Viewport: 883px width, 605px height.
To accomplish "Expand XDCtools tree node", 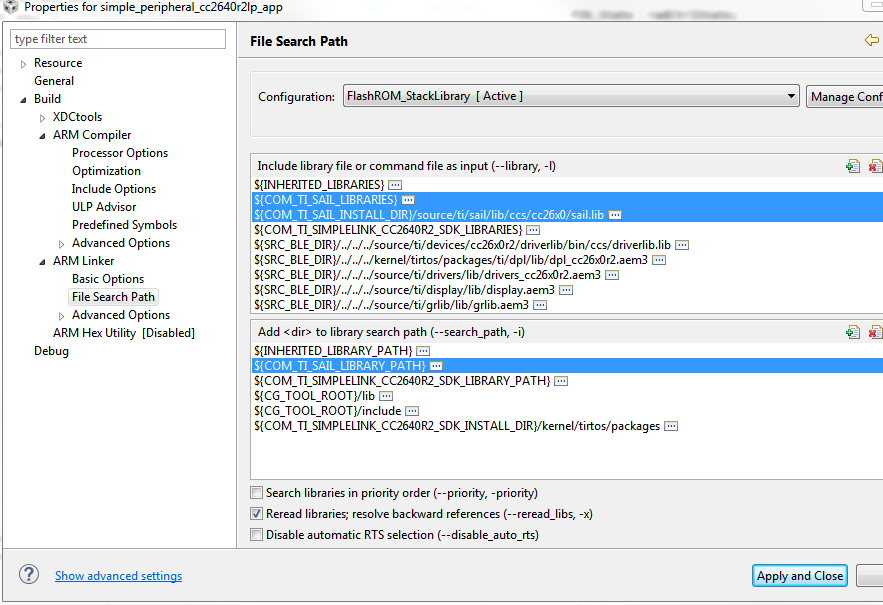I will pos(42,118).
